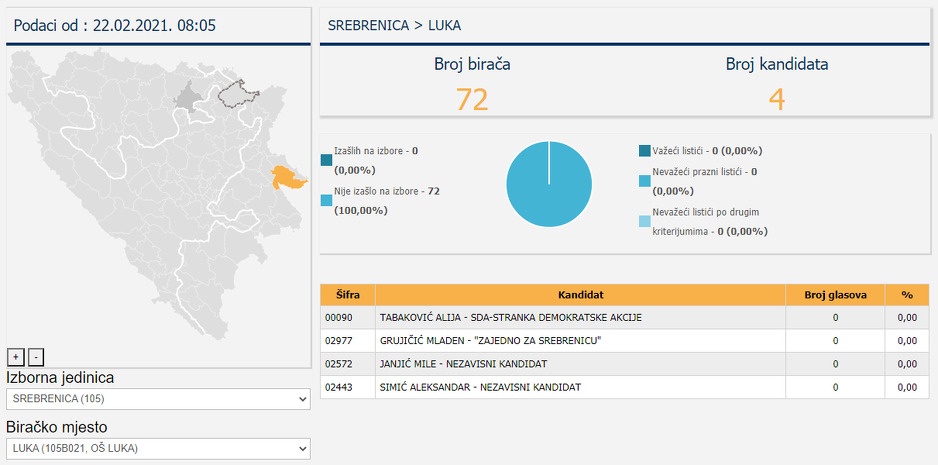938x465 pixels.
Task: Click the Nije izašlo na izbore legend swatch
Action: [326, 200]
